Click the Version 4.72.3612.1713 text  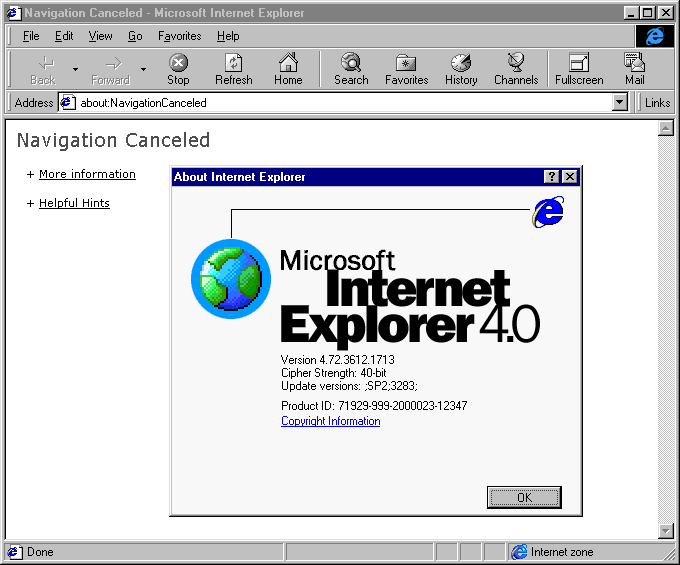click(337, 360)
